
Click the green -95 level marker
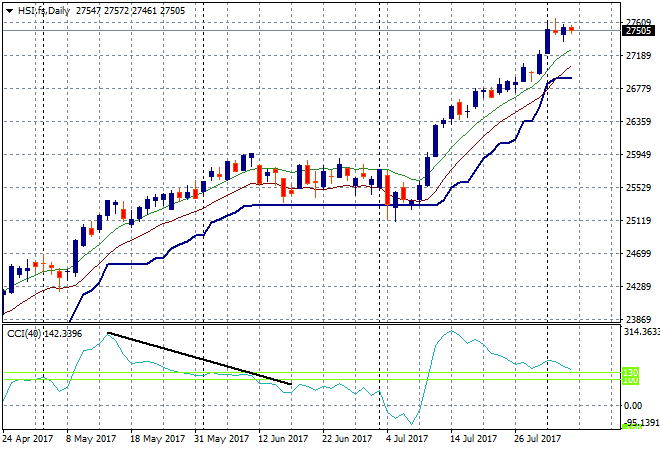click(x=631, y=426)
